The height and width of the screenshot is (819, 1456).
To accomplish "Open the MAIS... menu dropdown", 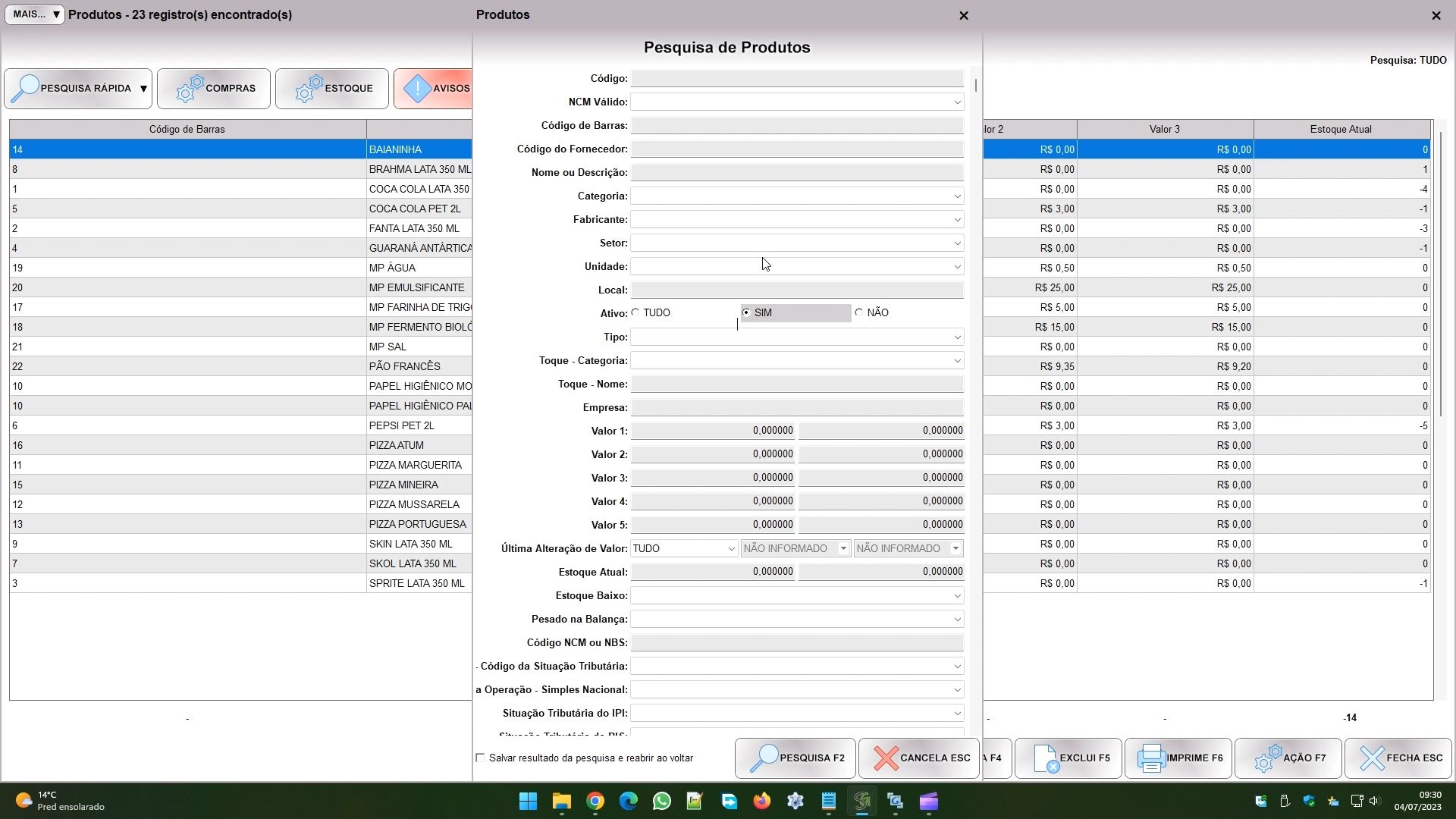I will tap(35, 14).
